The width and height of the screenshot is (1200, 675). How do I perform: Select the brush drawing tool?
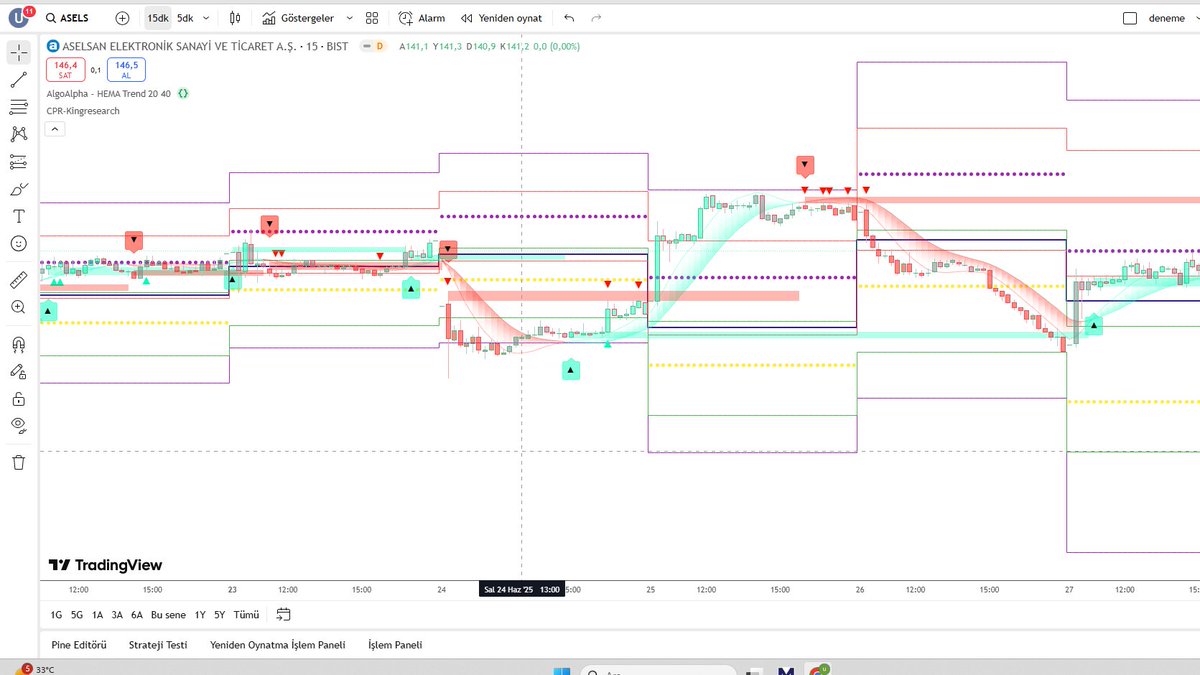pos(19,188)
